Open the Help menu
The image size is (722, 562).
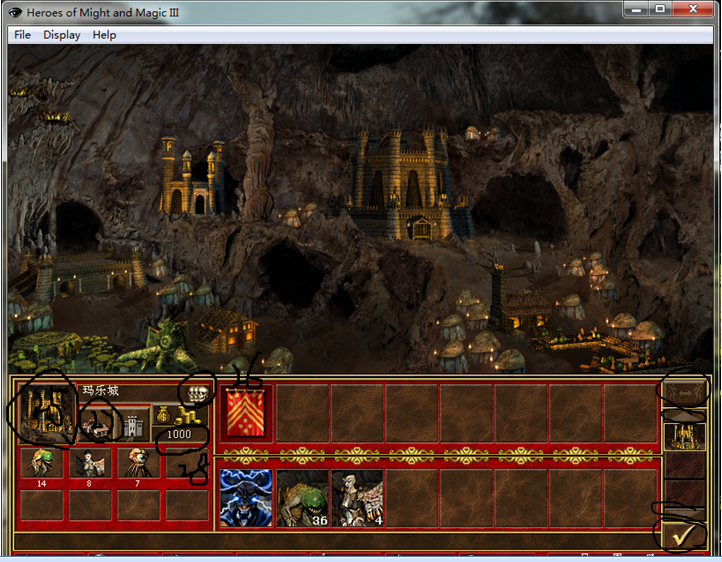(104, 35)
